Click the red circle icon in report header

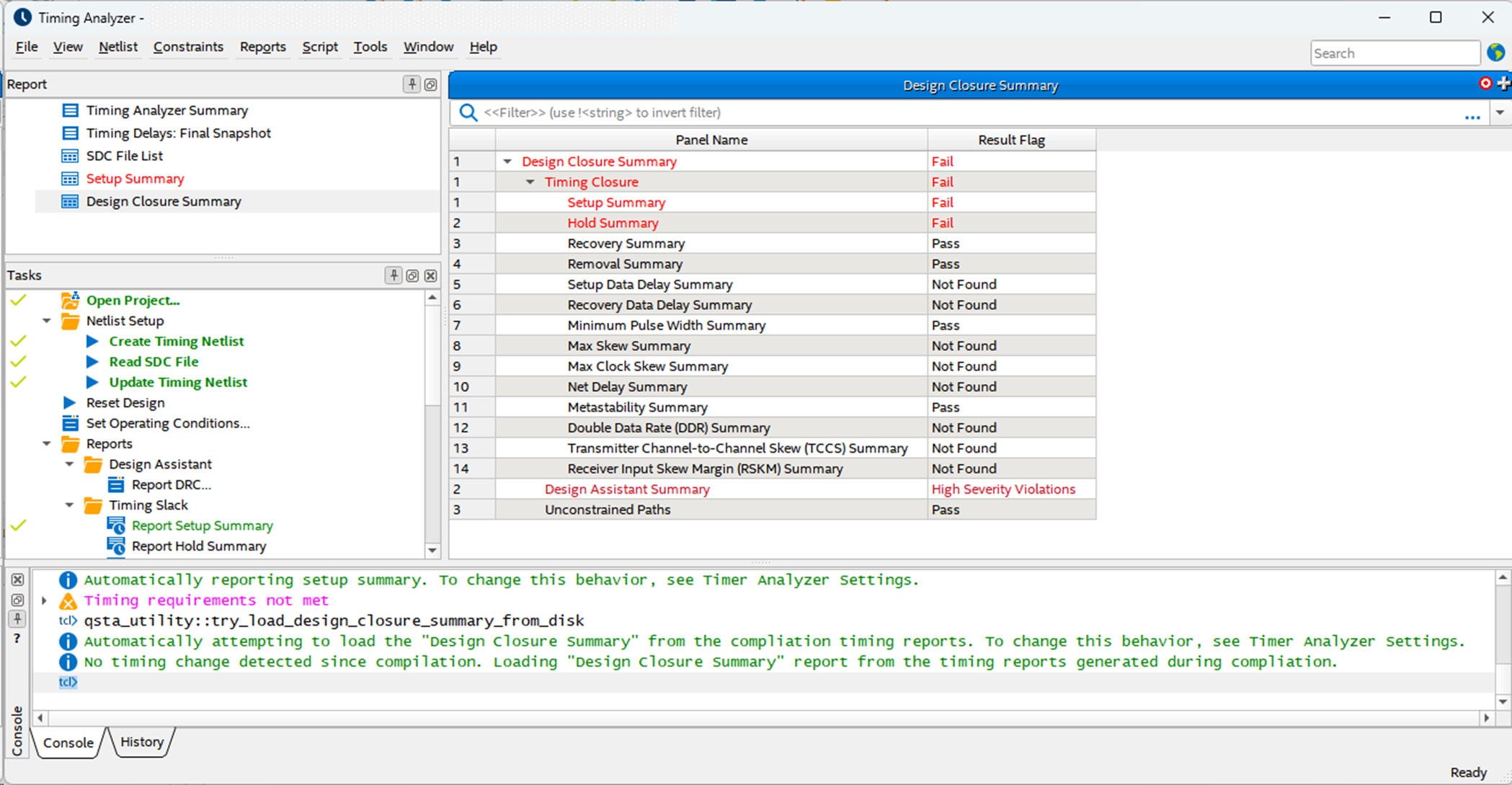pos(1485,84)
